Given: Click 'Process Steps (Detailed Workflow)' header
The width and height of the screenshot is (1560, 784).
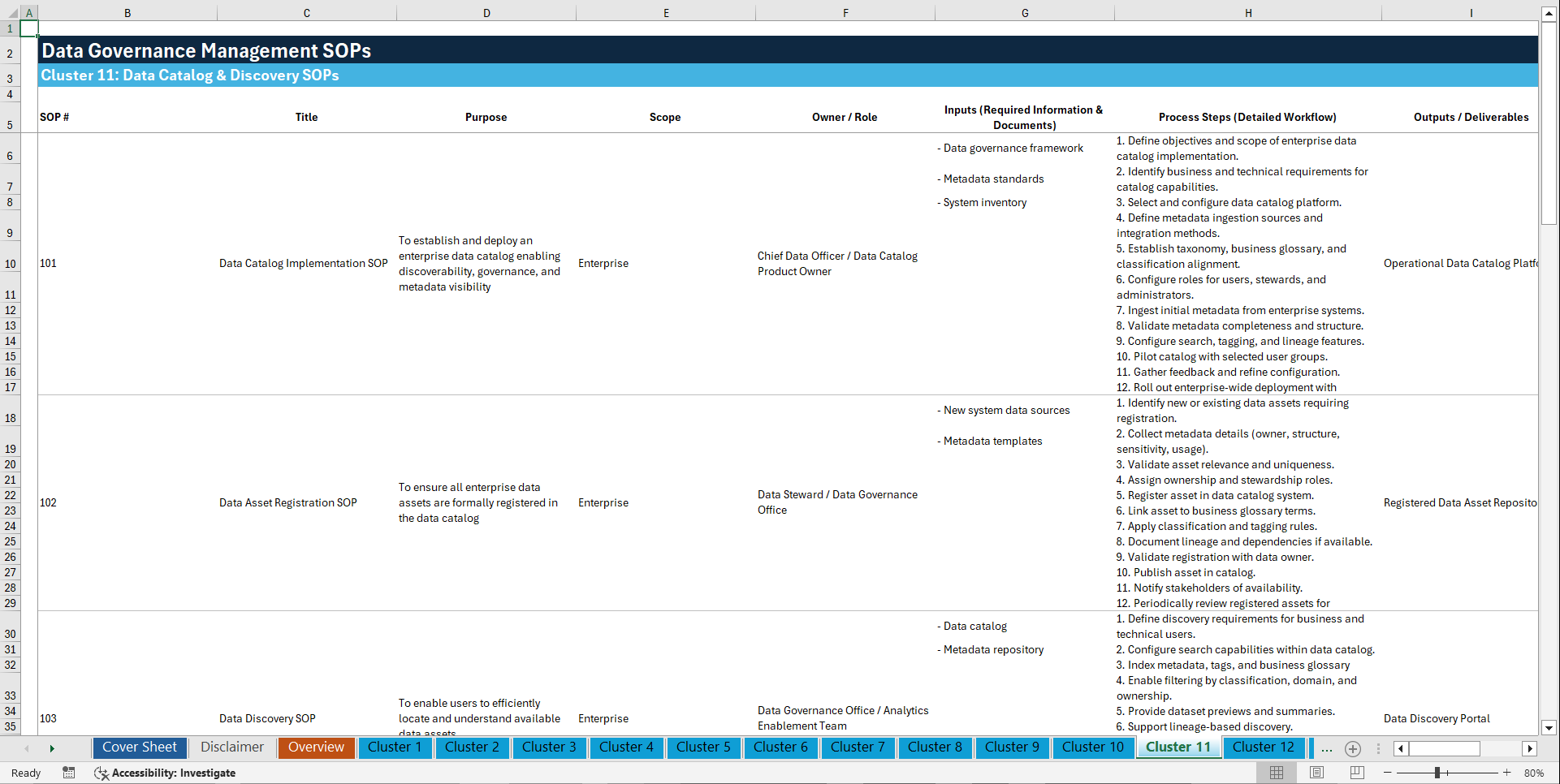Looking at the screenshot, I should (1248, 118).
